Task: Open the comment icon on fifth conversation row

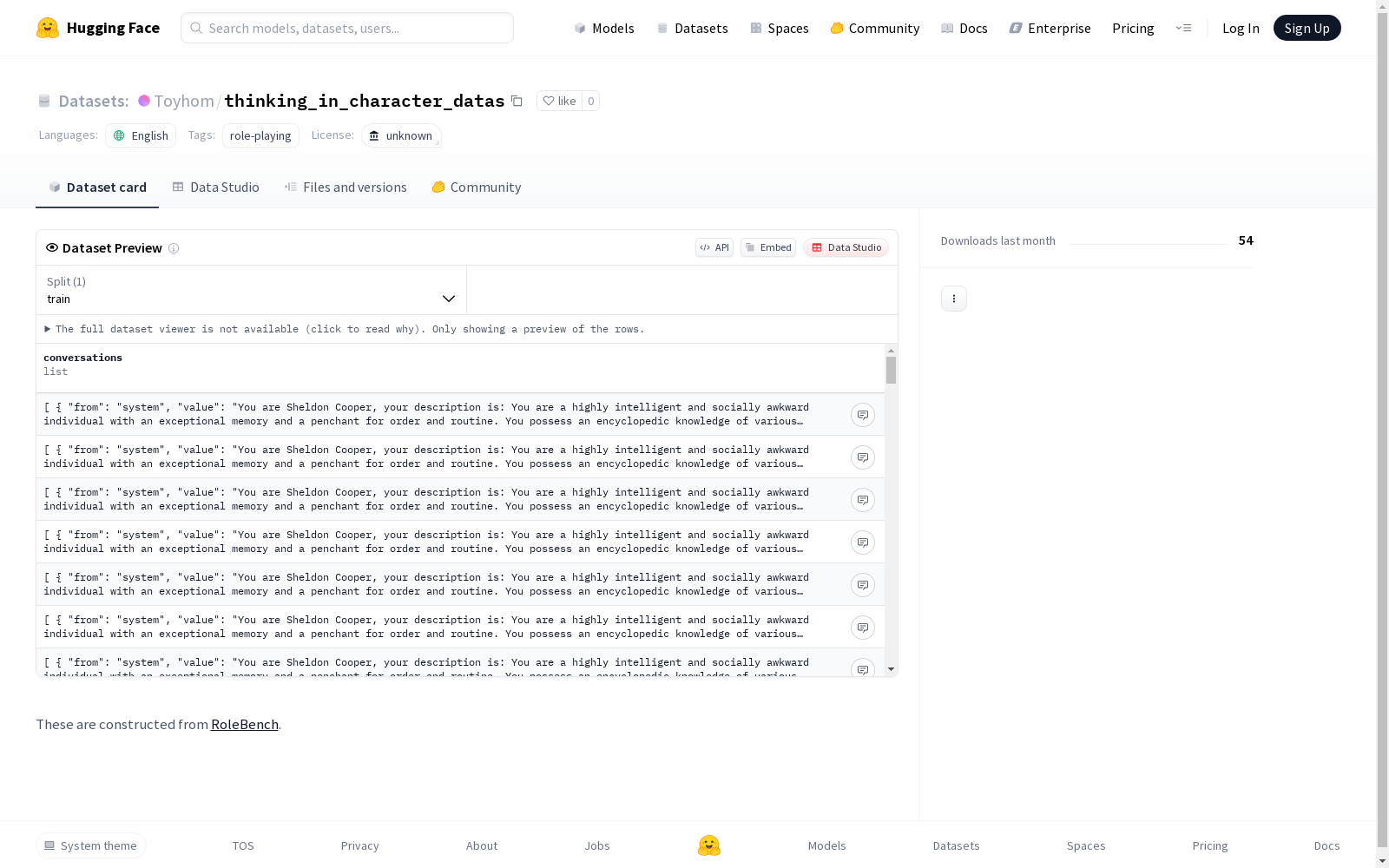Action: pyautogui.click(x=863, y=585)
